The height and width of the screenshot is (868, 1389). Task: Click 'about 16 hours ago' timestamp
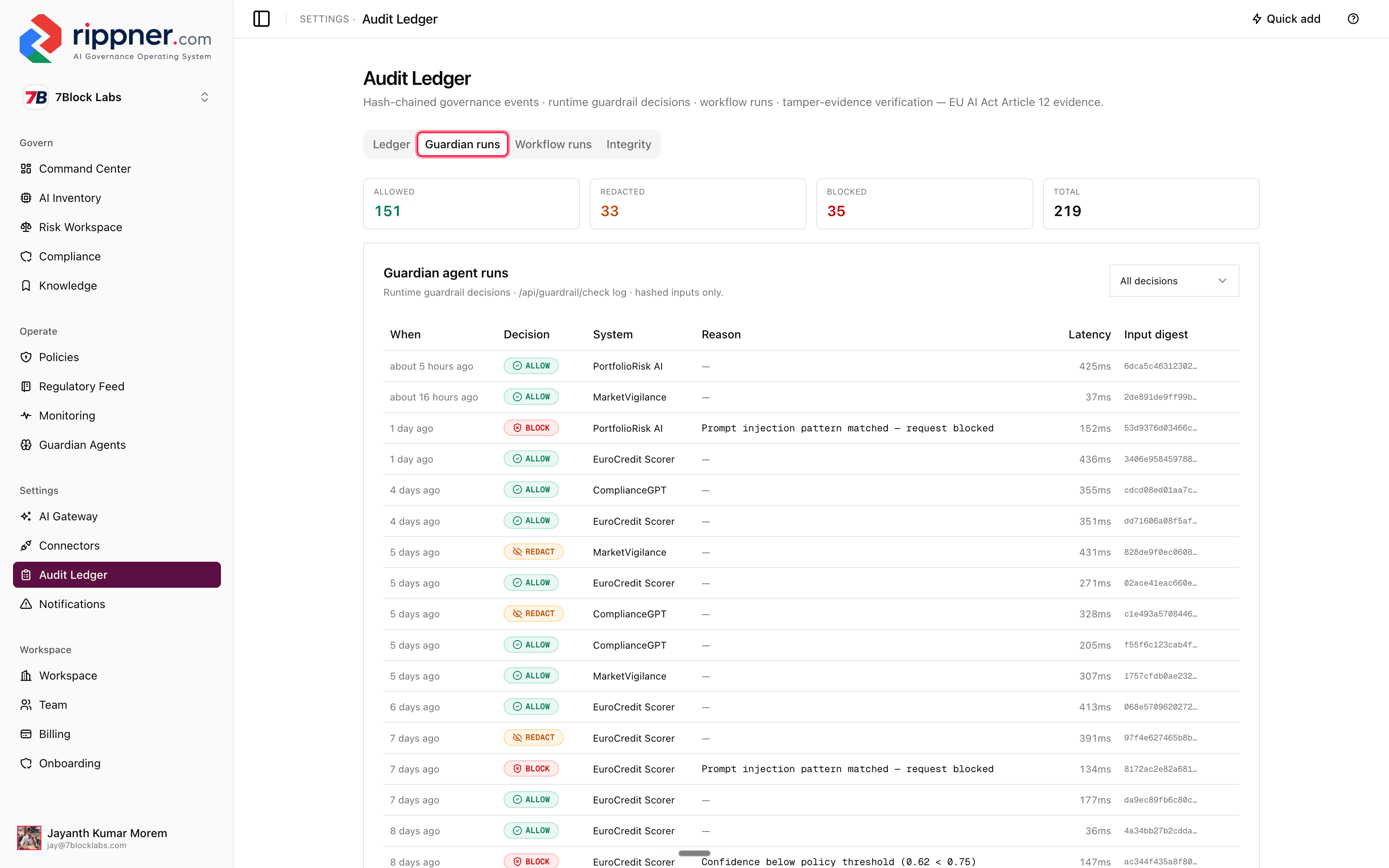[x=434, y=397]
